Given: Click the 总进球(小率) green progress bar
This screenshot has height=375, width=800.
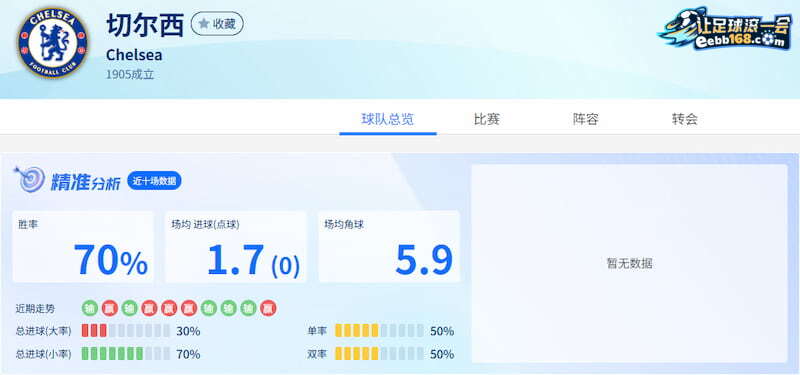Looking at the screenshot, I should 126,354.
